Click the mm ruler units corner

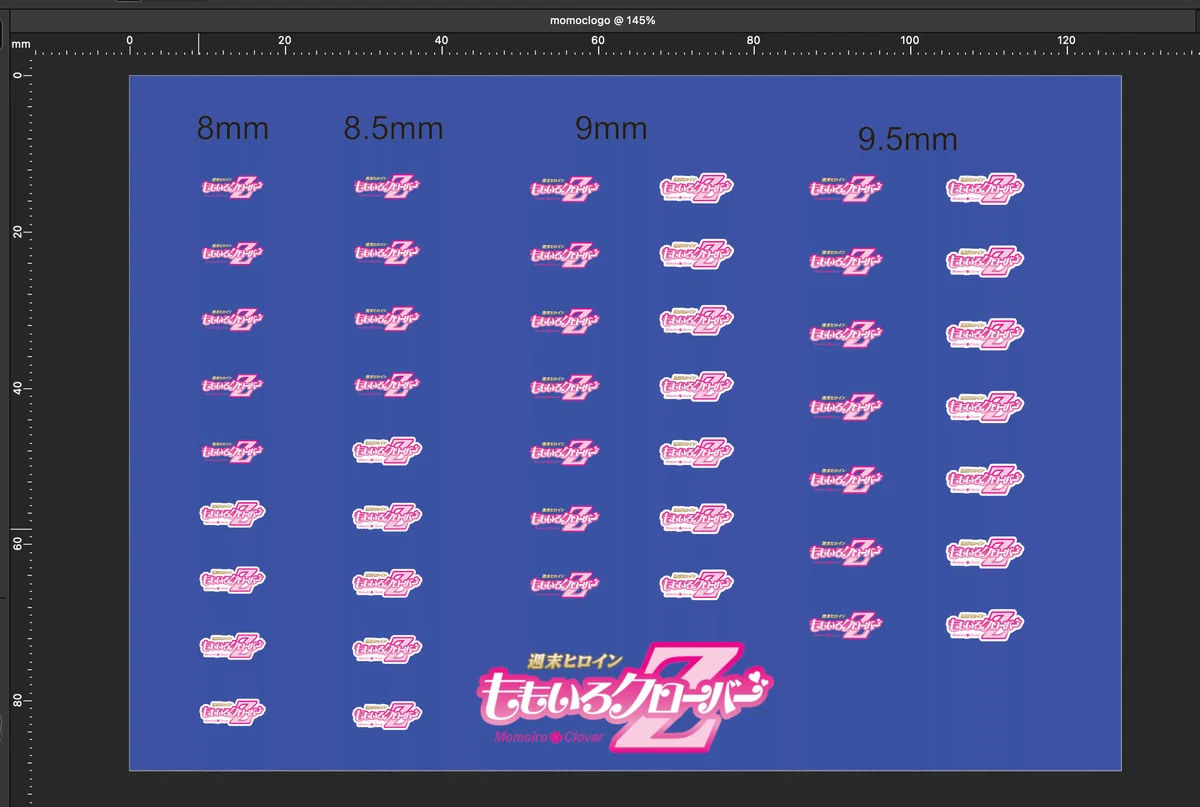tap(21, 44)
